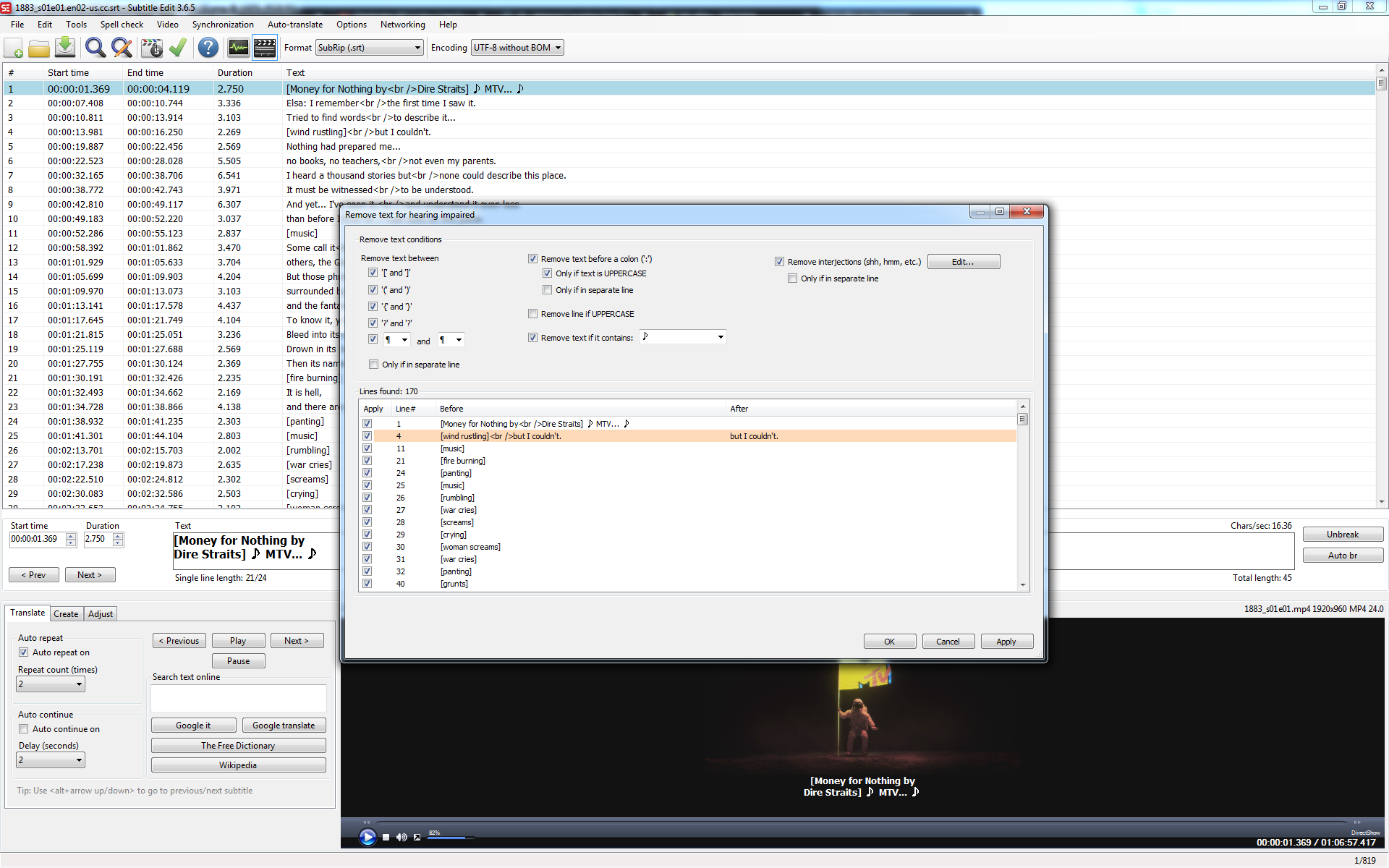Click Apply in the hearing impaired dialog
Screen dimensions: 1389x868
(x=1006, y=642)
